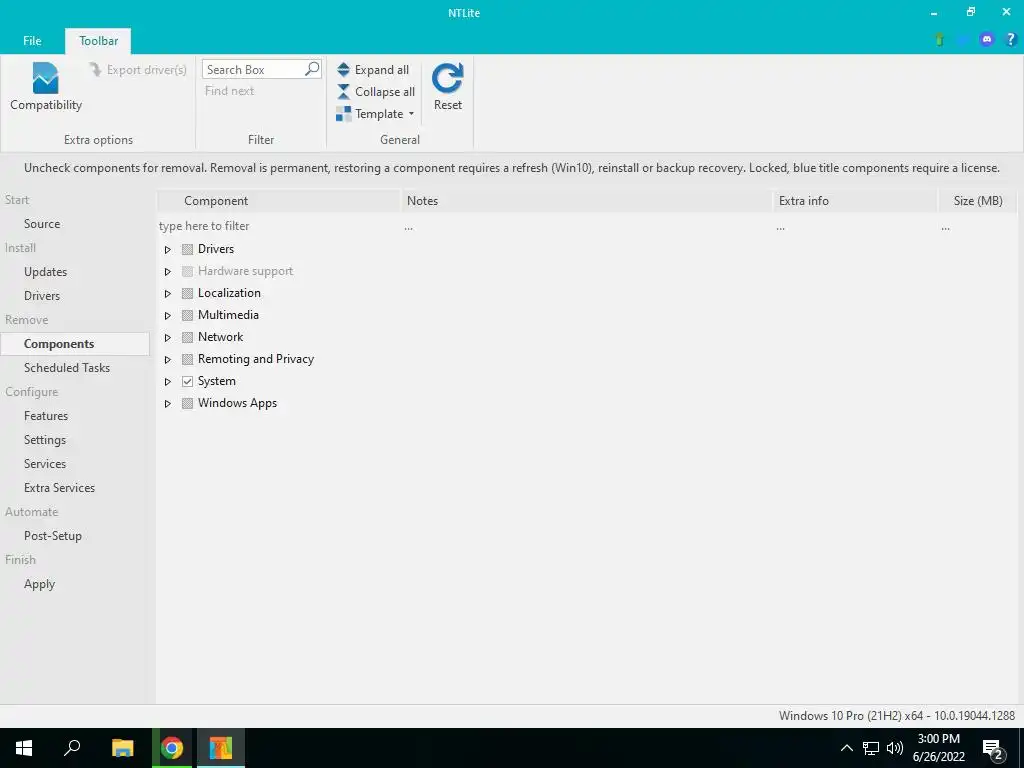This screenshot has height=768, width=1024.
Task: Open Extra Services in sidebar
Action: click(x=59, y=488)
